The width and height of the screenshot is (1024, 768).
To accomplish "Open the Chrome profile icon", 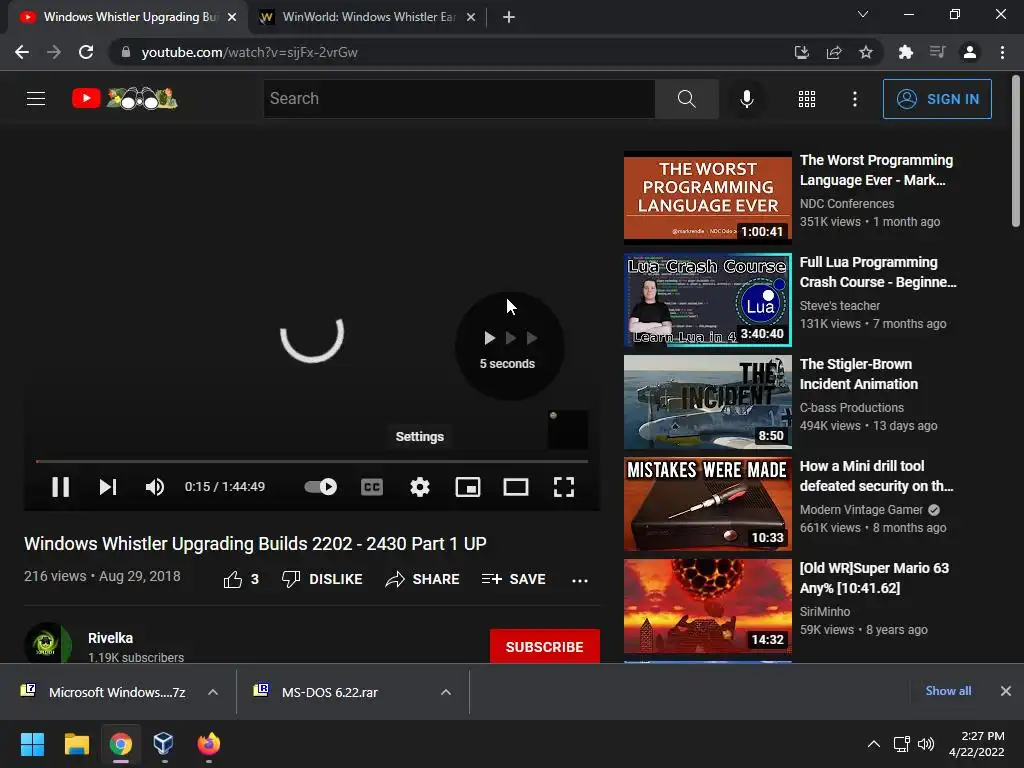I will [970, 52].
